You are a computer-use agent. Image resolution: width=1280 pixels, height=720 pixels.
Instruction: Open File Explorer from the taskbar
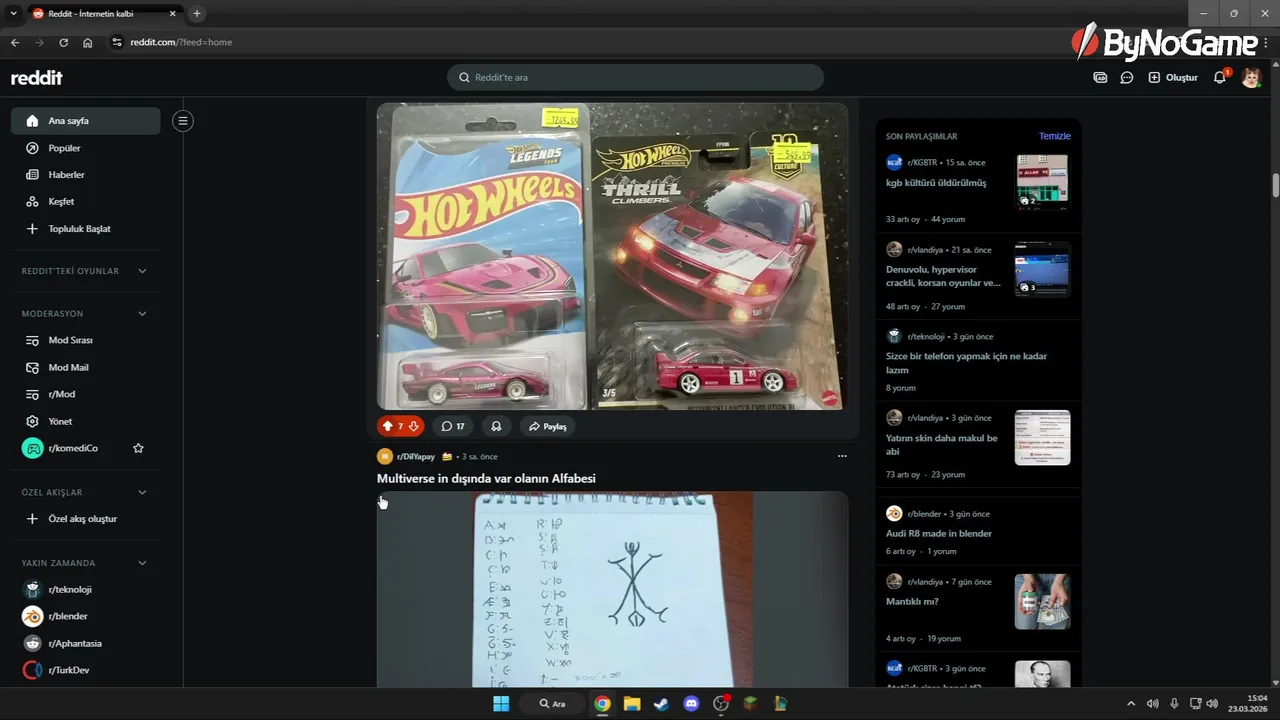click(632, 703)
